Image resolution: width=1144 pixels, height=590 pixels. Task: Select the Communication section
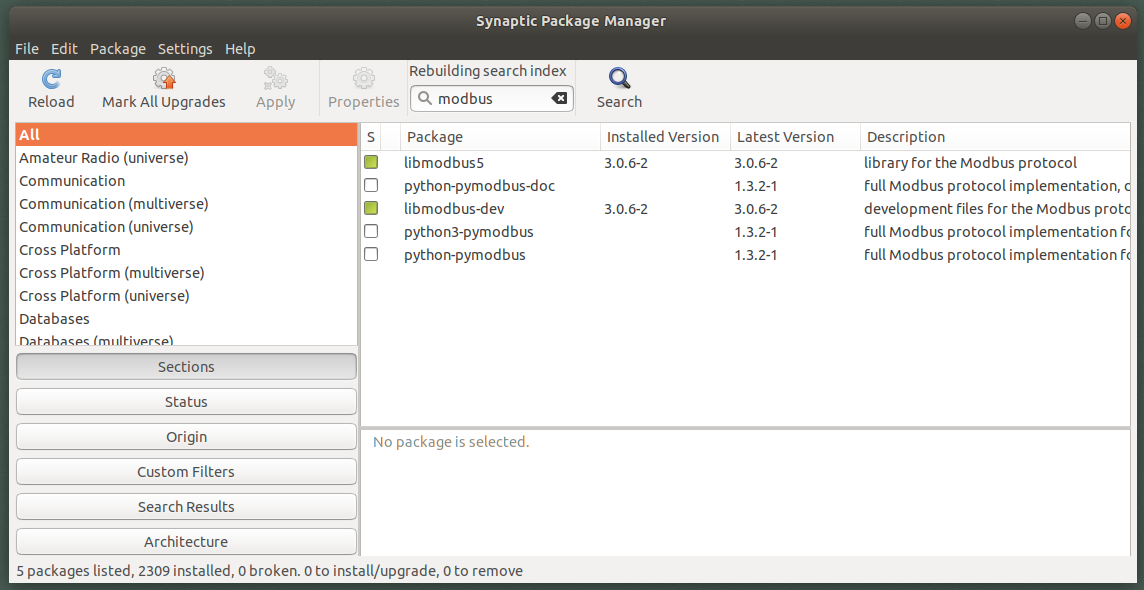click(x=187, y=181)
